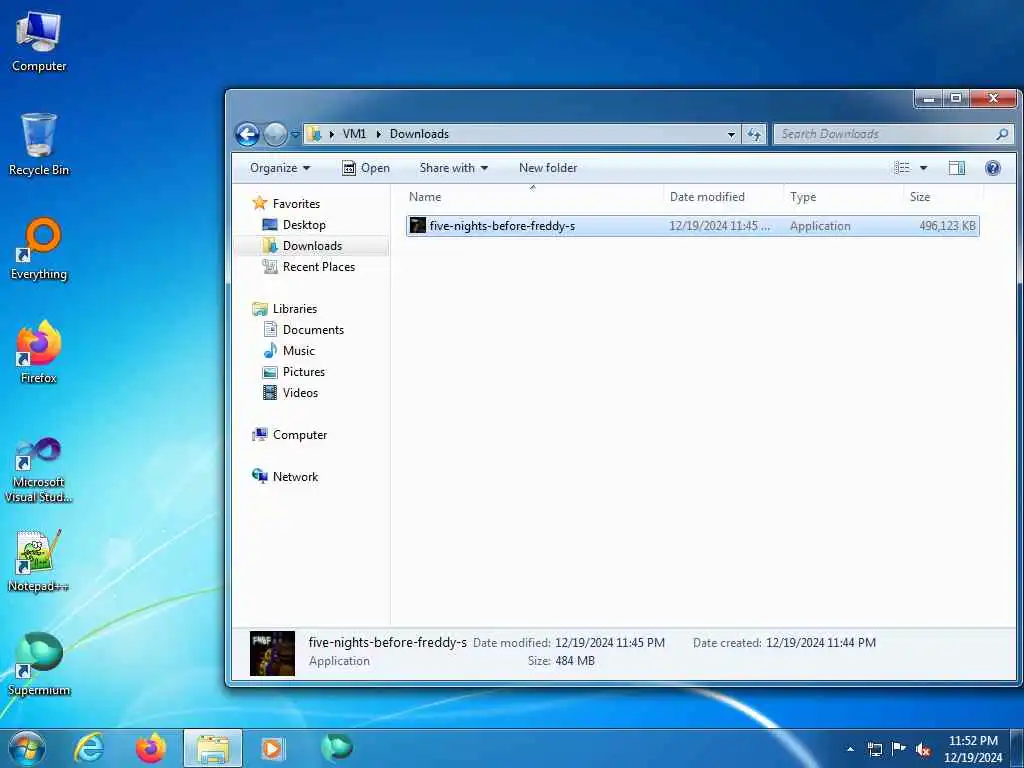Expand the arrow between VM1 and Downloads

tap(378, 134)
